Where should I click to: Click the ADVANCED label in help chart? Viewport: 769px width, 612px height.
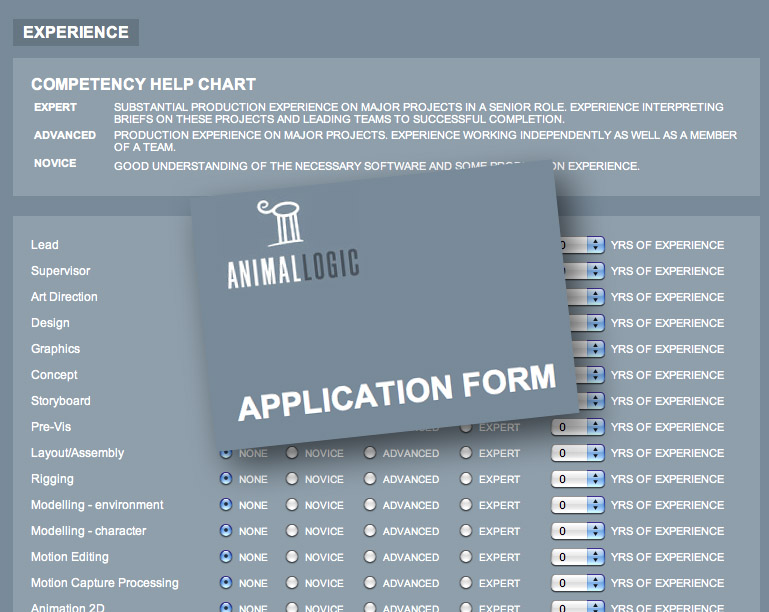click(x=65, y=135)
